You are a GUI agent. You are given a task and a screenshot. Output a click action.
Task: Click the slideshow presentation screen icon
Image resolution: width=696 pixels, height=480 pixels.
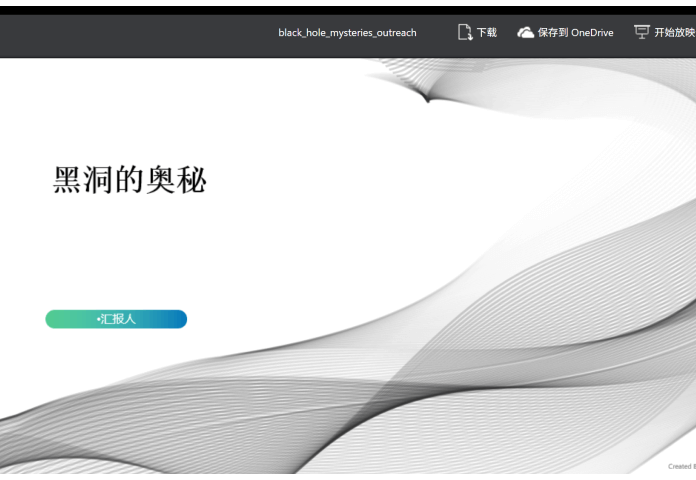pos(642,32)
